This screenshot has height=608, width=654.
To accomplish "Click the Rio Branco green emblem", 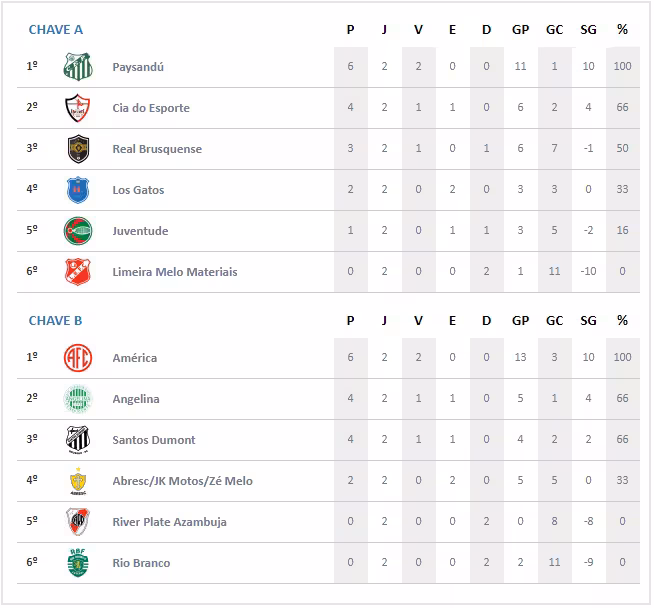I will tap(78, 563).
